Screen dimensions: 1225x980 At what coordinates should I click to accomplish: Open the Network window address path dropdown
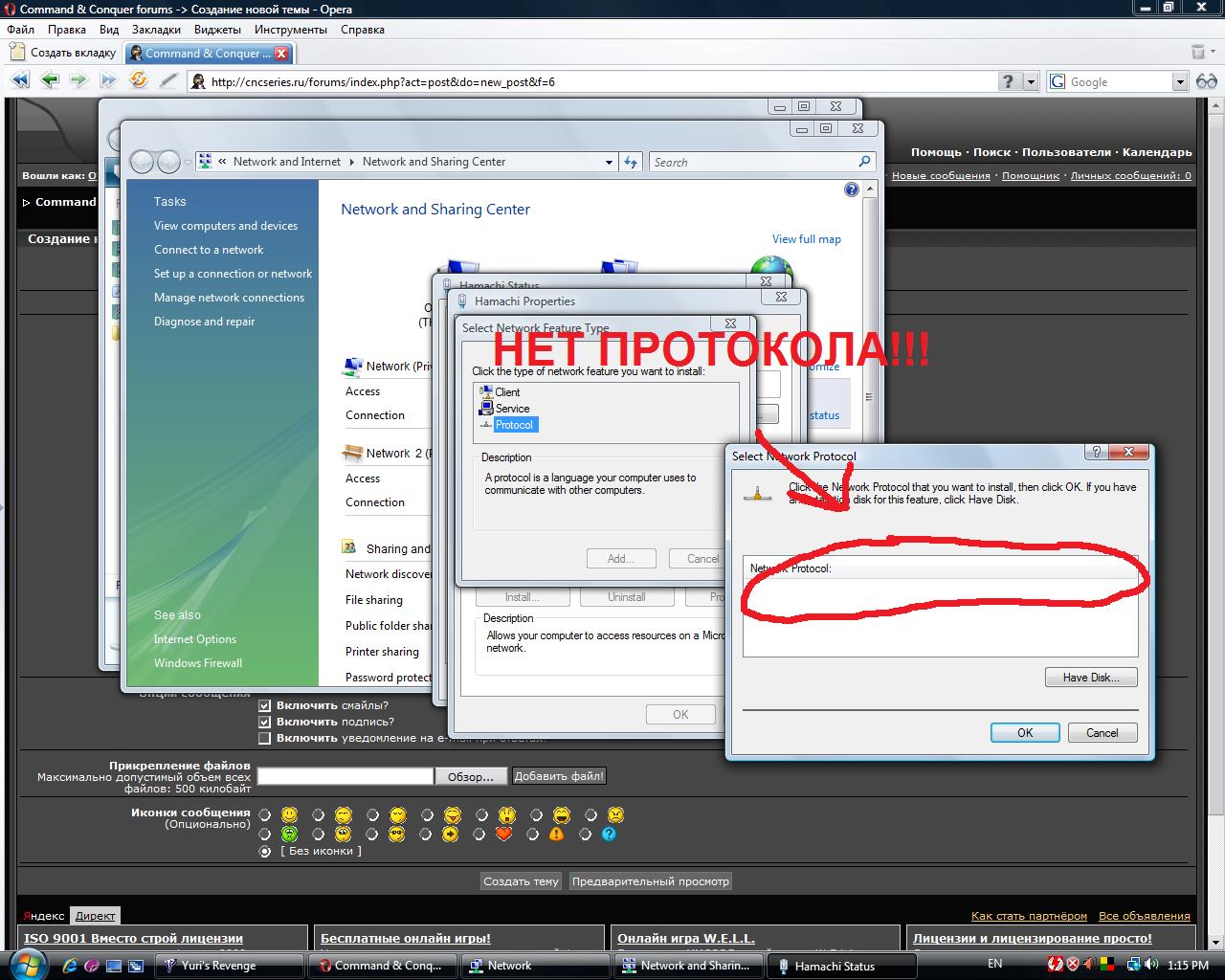point(609,162)
